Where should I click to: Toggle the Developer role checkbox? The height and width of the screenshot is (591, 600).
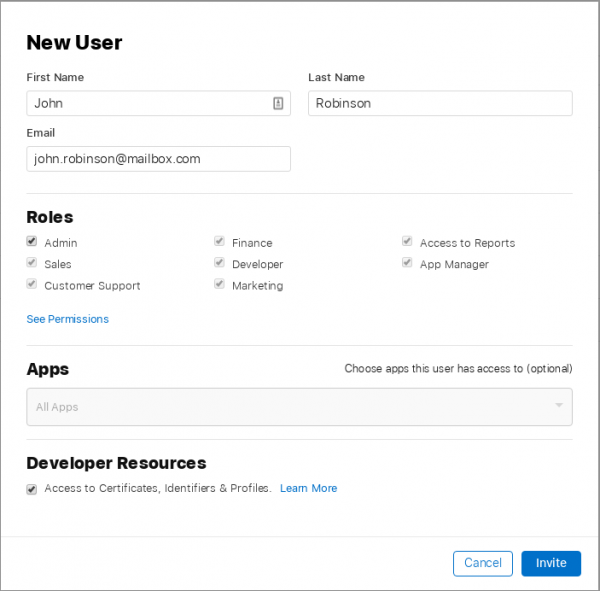click(x=219, y=263)
